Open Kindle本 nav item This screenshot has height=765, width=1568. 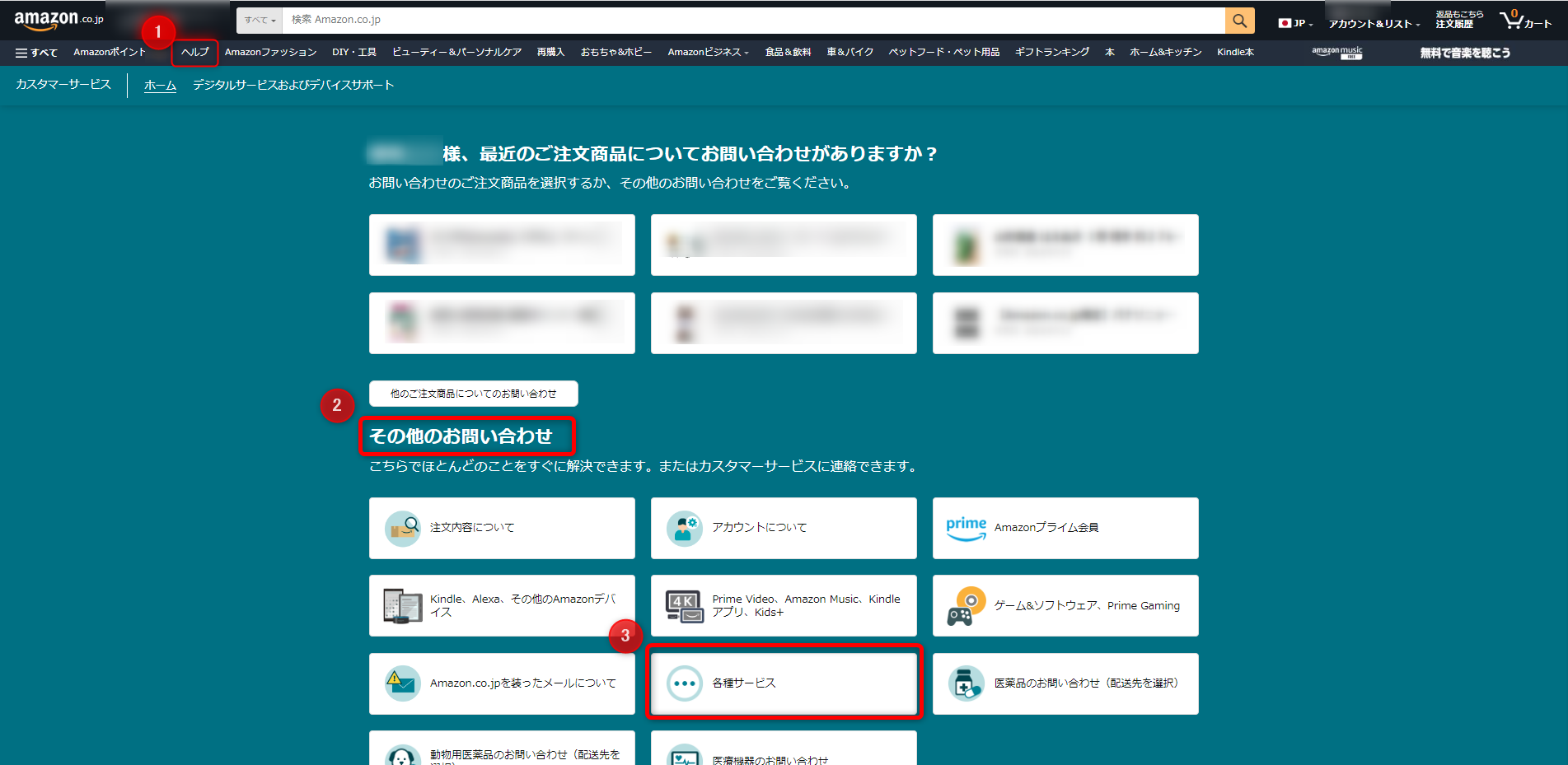1235,53
